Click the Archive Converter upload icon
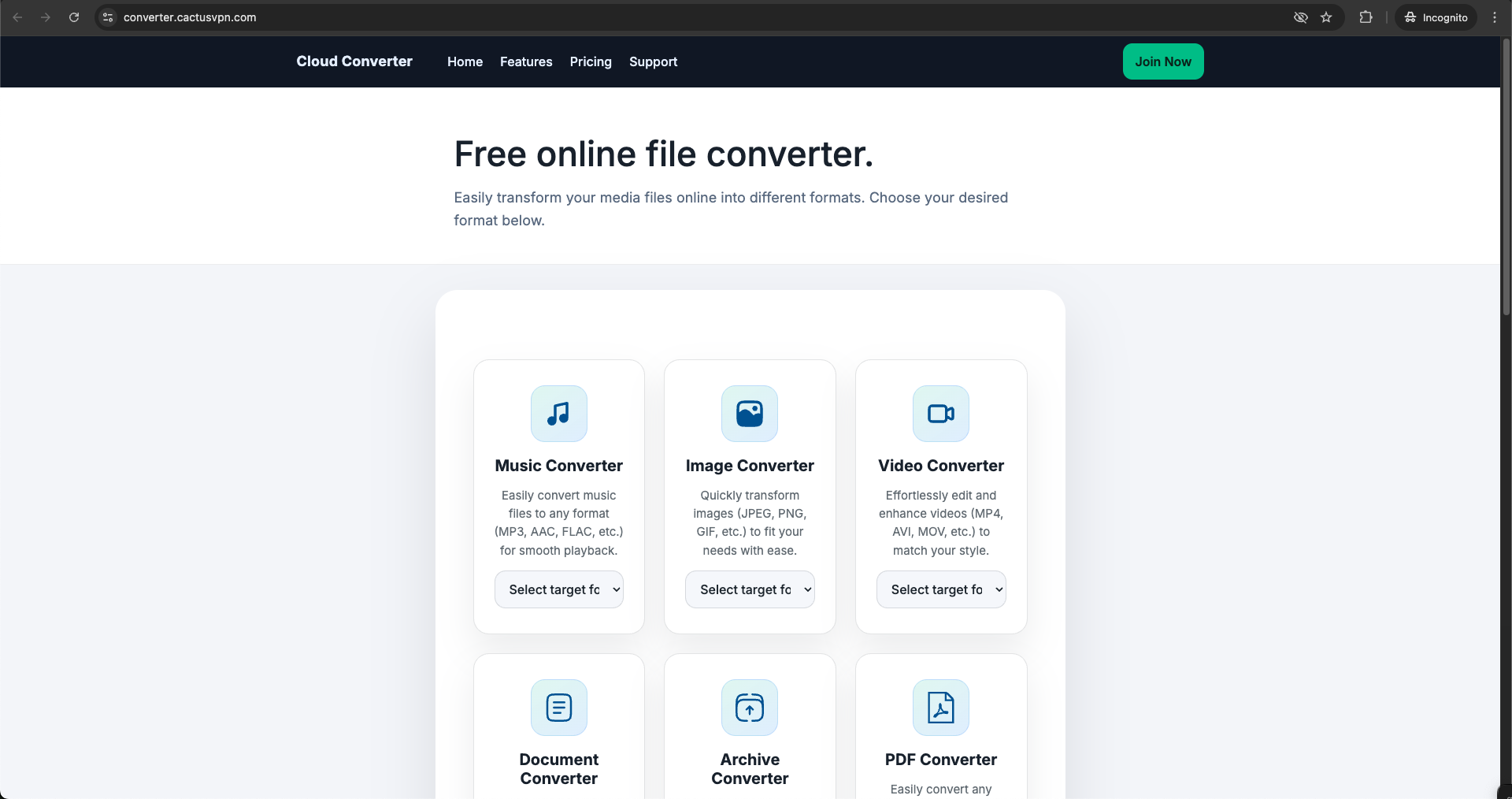 (749, 708)
